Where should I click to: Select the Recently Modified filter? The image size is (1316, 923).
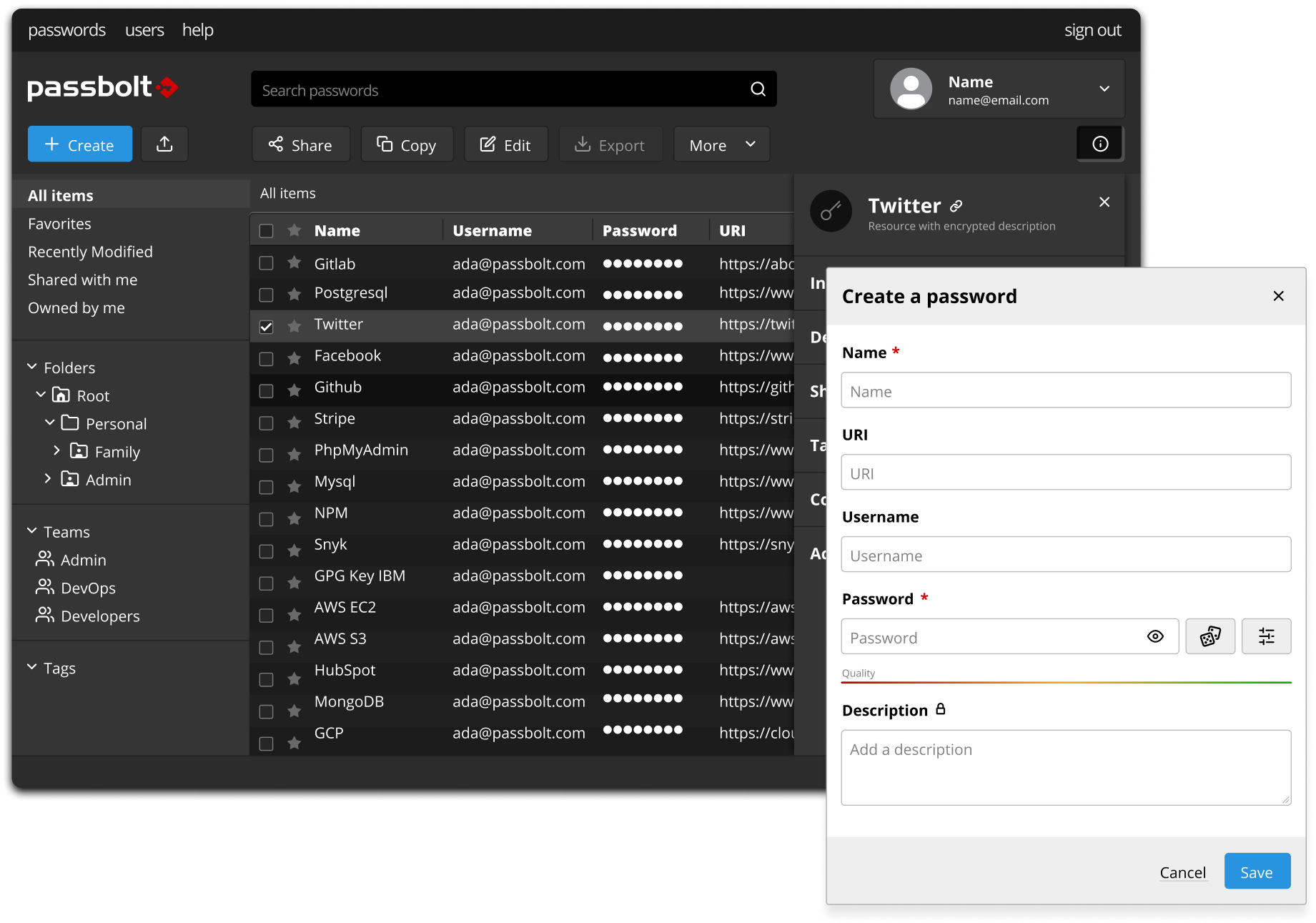coord(90,252)
